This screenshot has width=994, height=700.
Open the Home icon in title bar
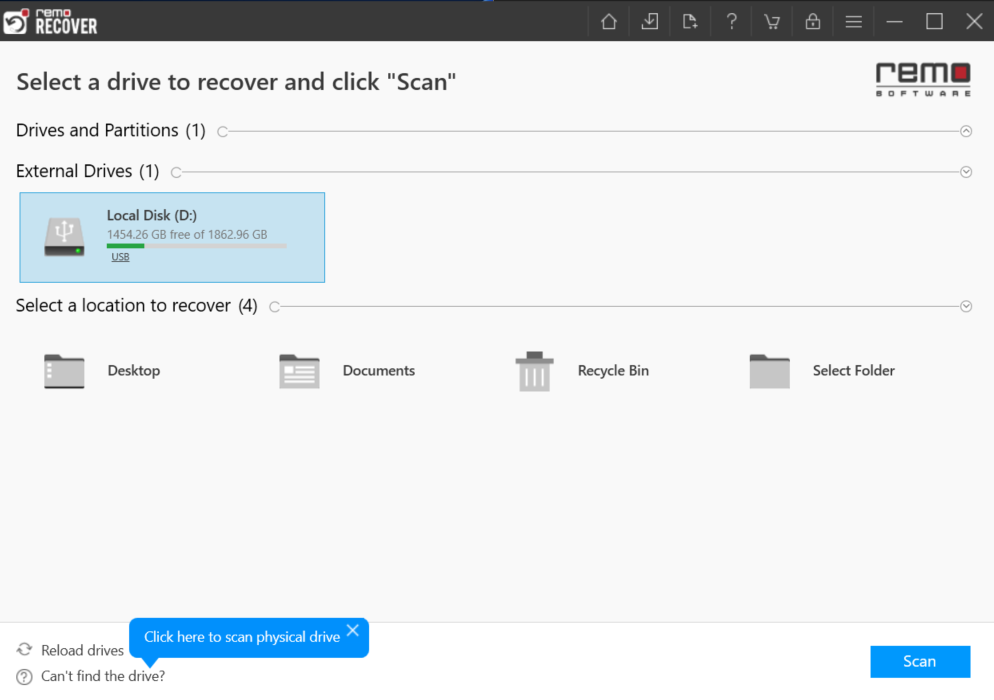point(609,22)
